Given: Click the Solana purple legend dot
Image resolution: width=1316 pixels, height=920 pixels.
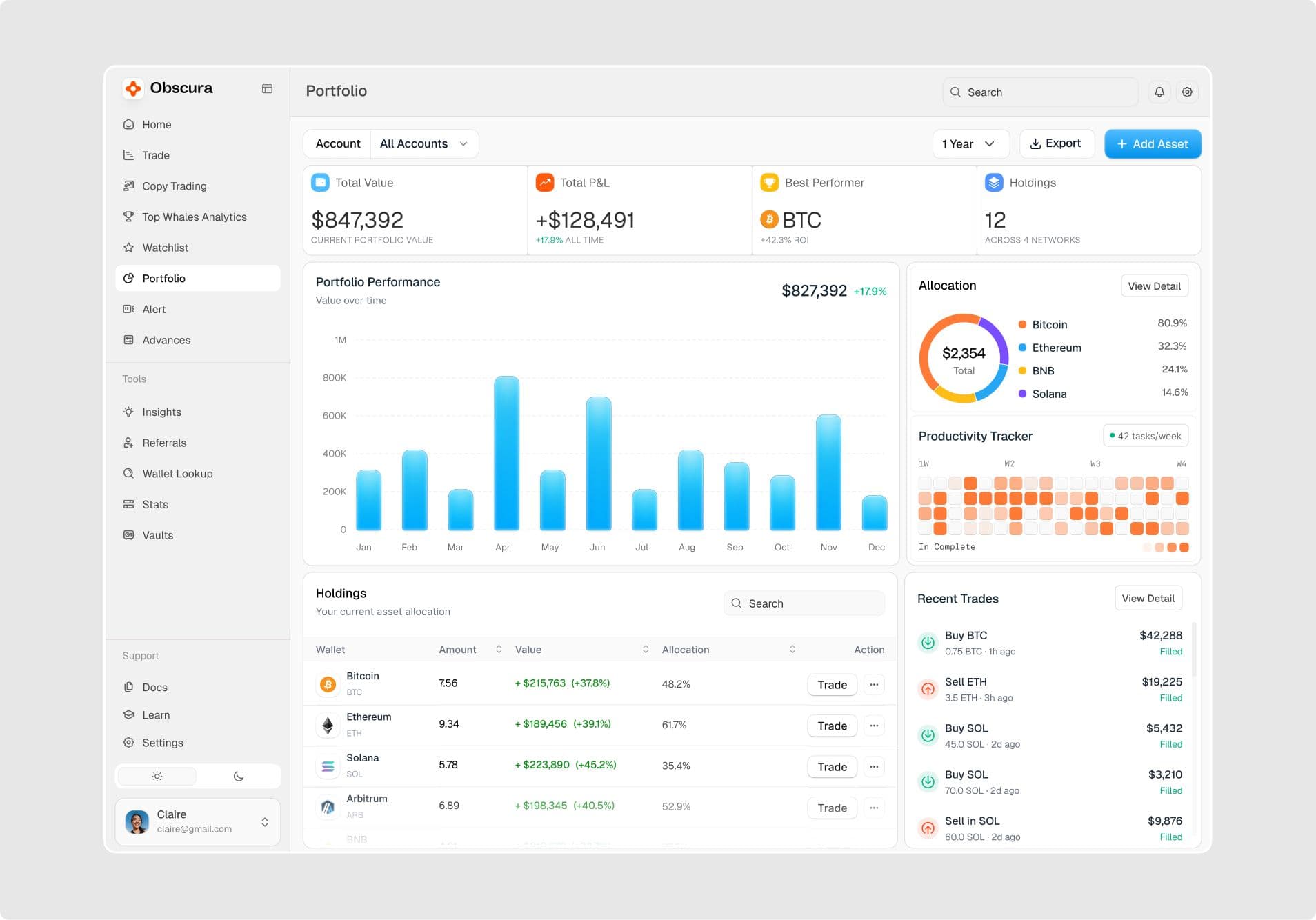Looking at the screenshot, I should click(x=1022, y=394).
